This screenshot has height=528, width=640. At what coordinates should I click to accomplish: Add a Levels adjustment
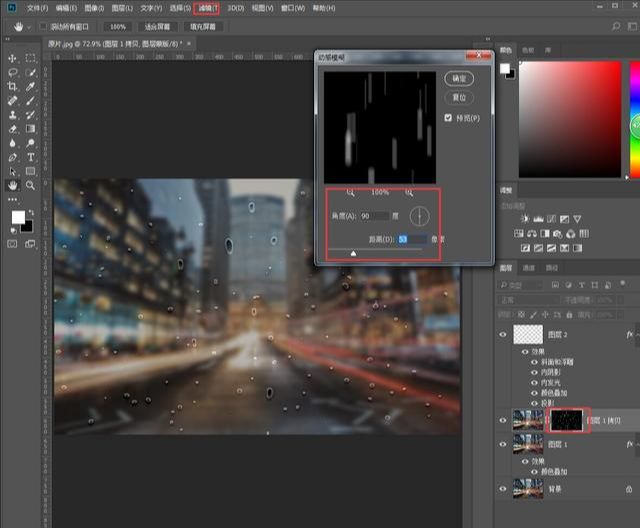click(x=538, y=219)
